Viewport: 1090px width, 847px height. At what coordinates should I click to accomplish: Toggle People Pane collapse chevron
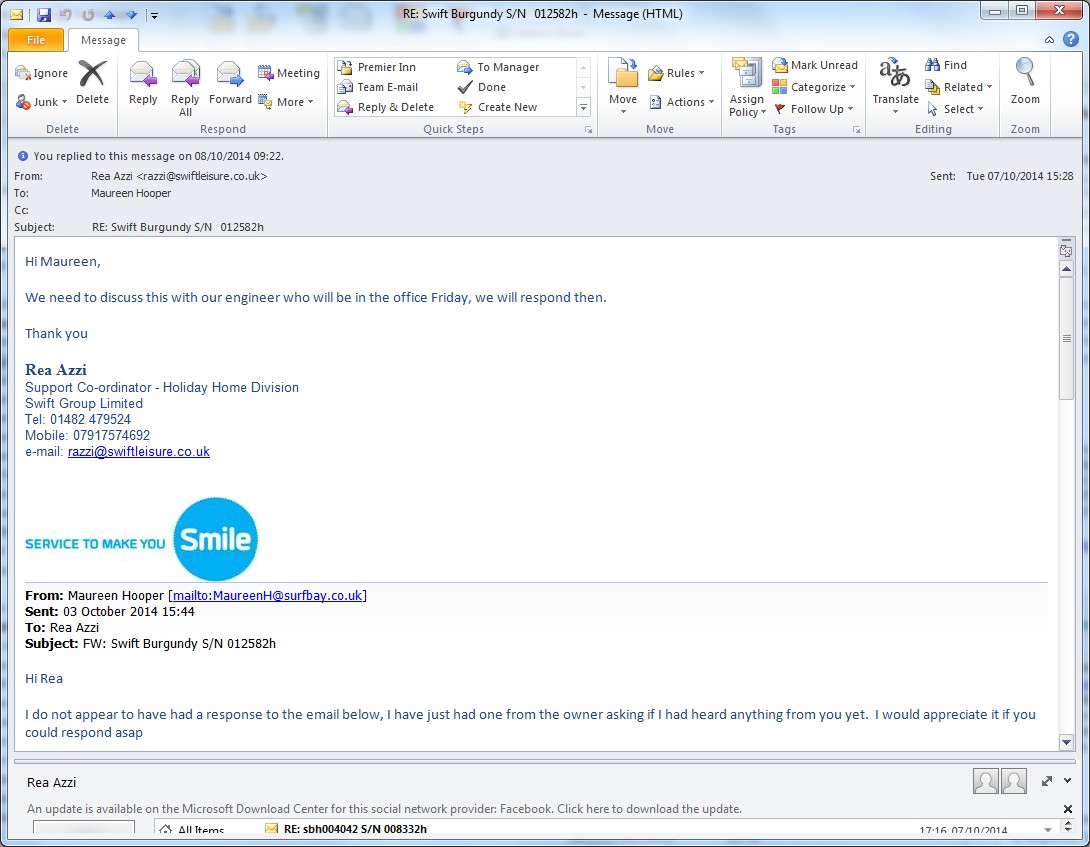coord(1068,781)
